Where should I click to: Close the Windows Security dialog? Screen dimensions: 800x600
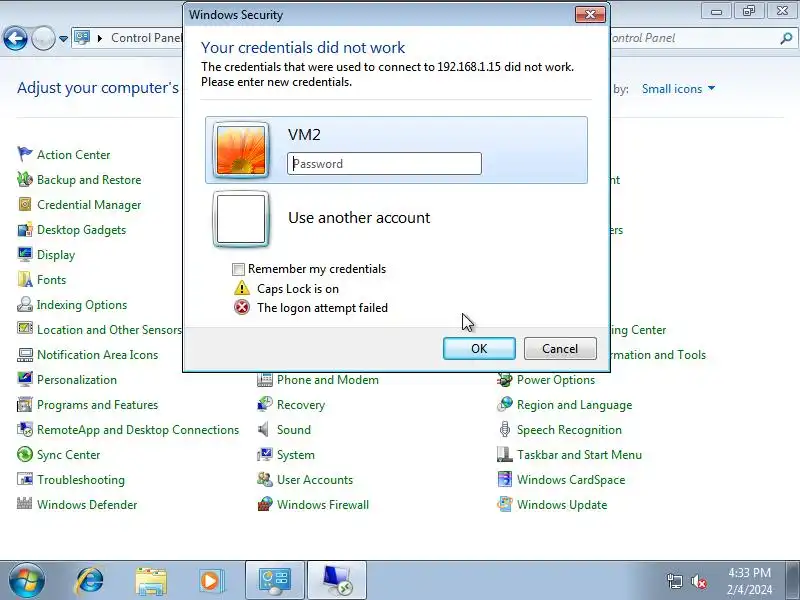[x=590, y=14]
